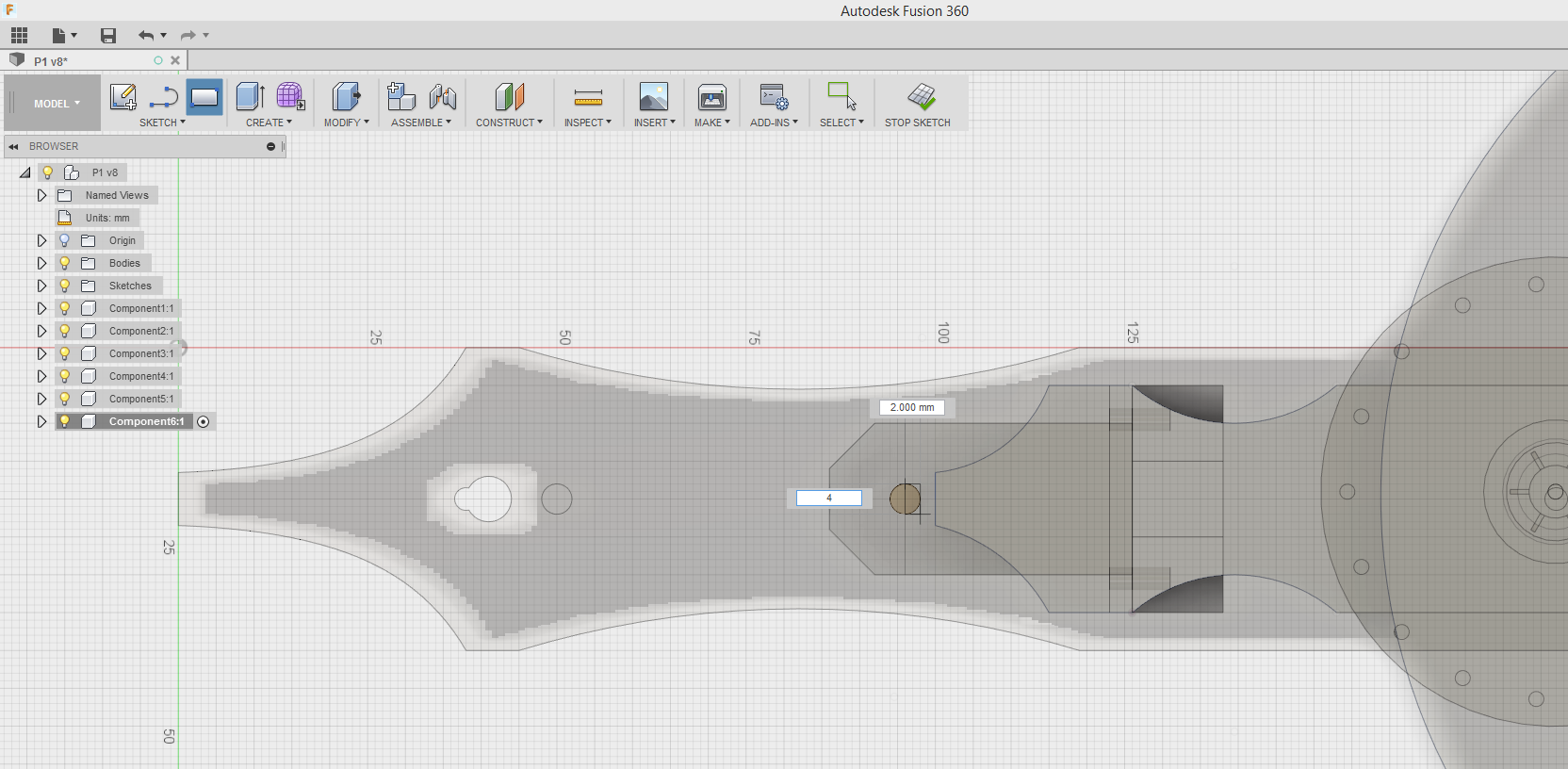Expand the Component6:1 node

[x=41, y=421]
